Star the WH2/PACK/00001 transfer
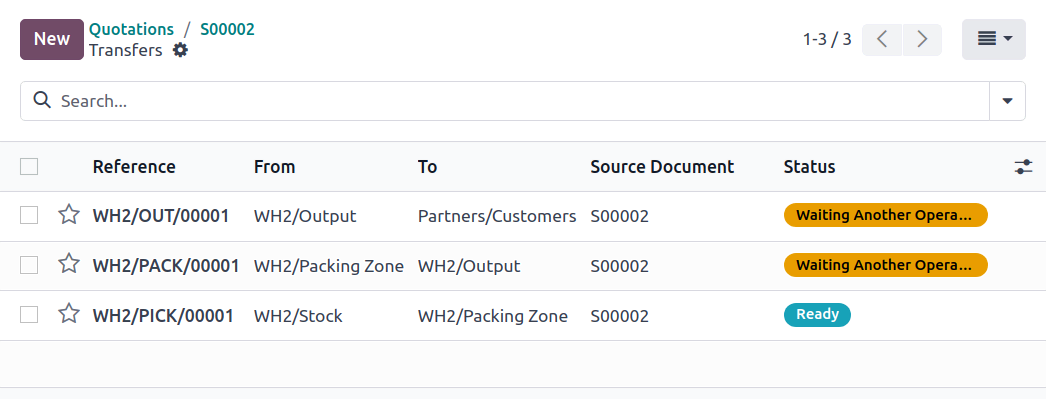Screen dimensions: 1046x399 click(x=69, y=264)
